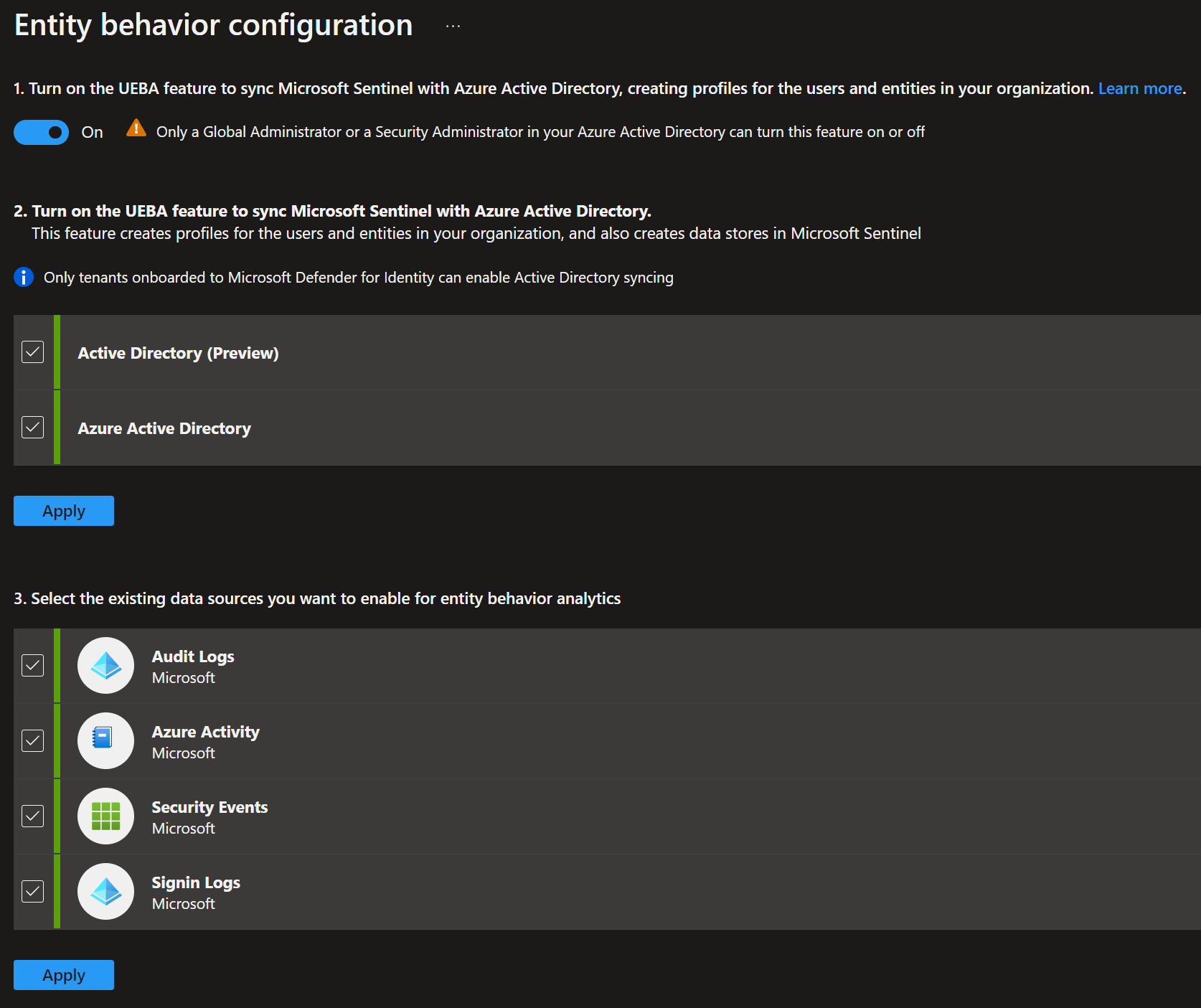1201x1008 pixels.
Task: Uncheck the Signin Logs checkbox
Action: [x=33, y=892]
